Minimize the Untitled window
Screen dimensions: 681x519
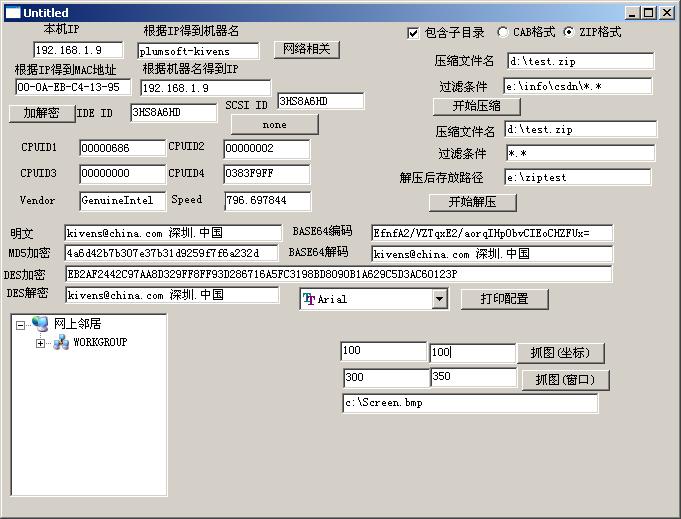pos(632,13)
